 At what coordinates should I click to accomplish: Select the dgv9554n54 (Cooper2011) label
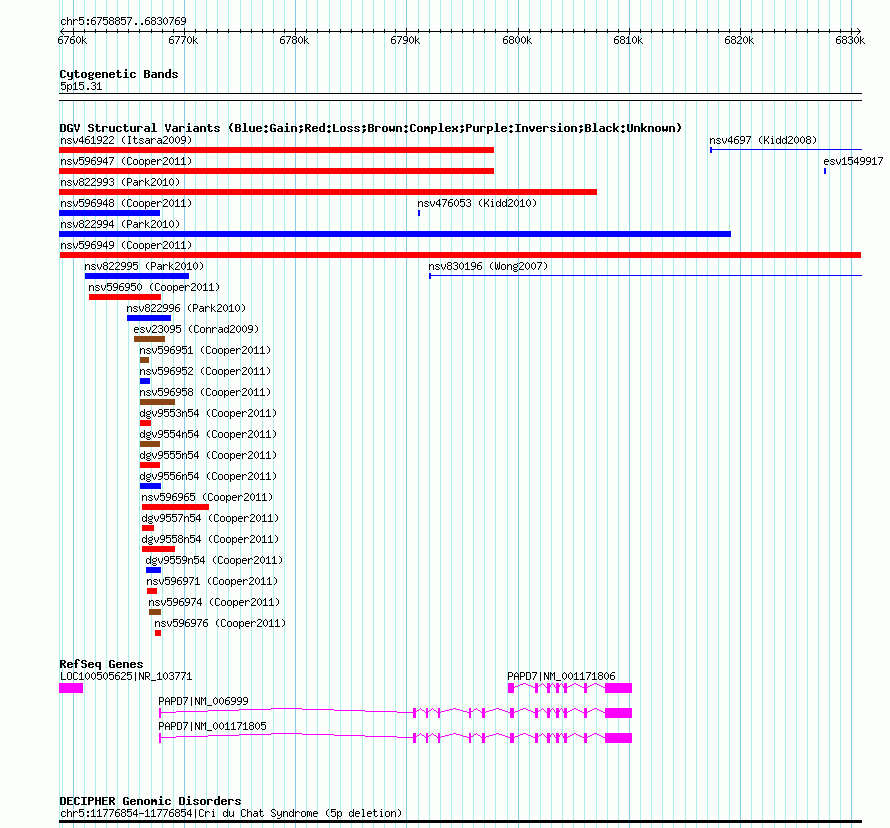pyautogui.click(x=208, y=434)
